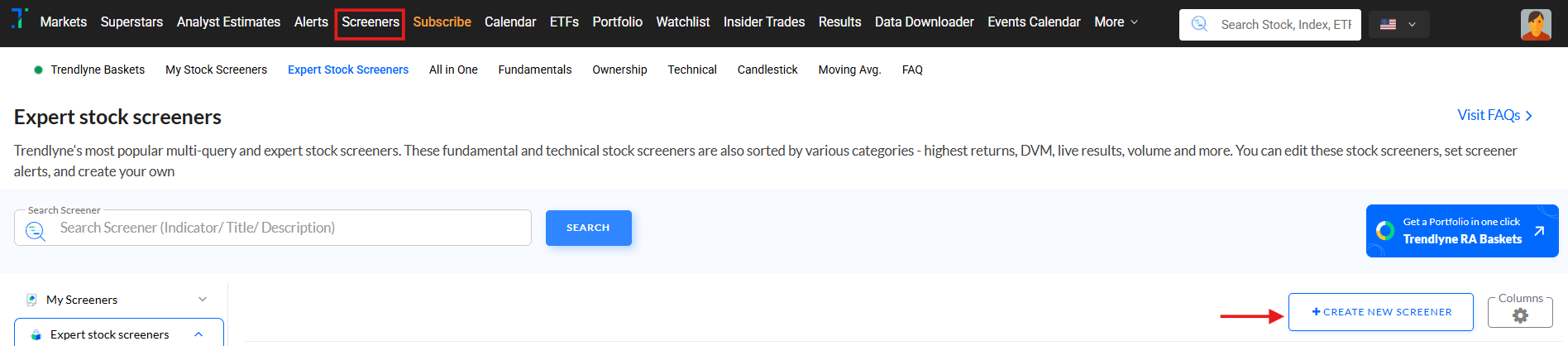Switch to the Fundamentals tab
The image size is (1568, 346).
[534, 70]
